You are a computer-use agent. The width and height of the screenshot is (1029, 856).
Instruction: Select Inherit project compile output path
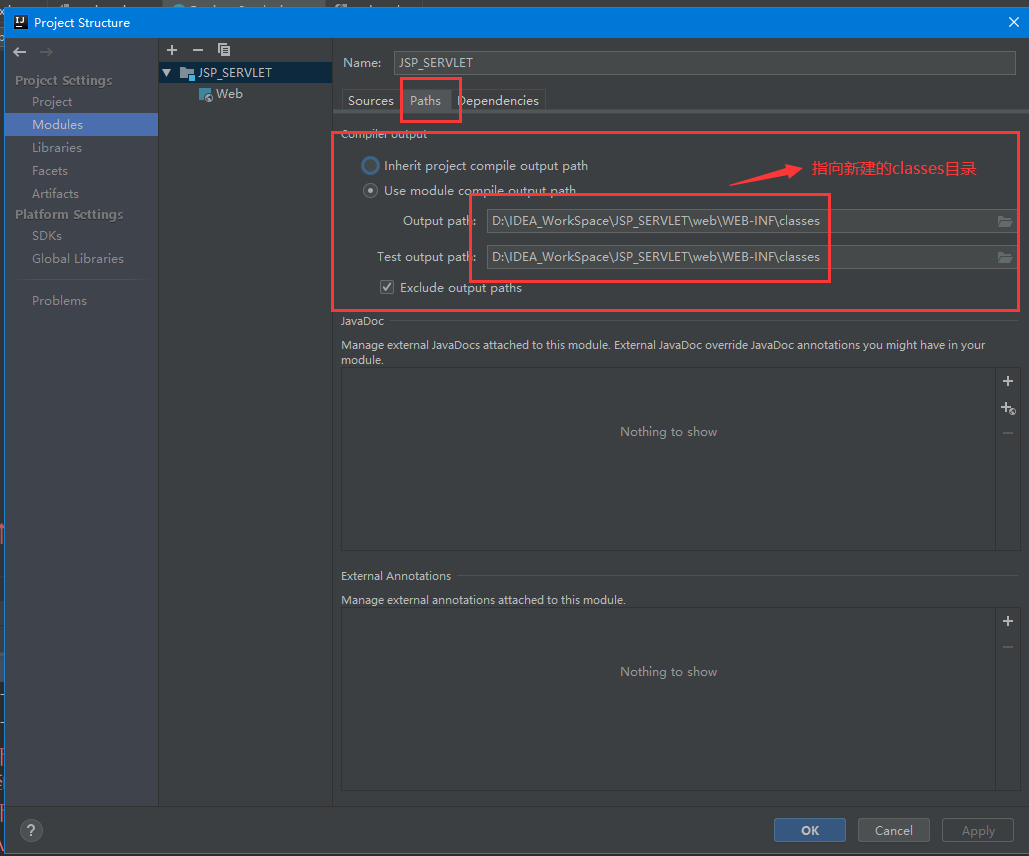370,166
